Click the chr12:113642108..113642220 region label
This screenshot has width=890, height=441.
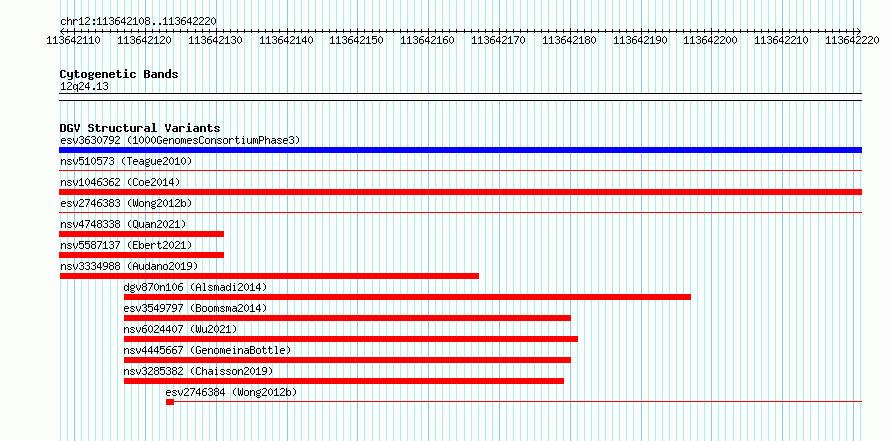(x=138, y=22)
